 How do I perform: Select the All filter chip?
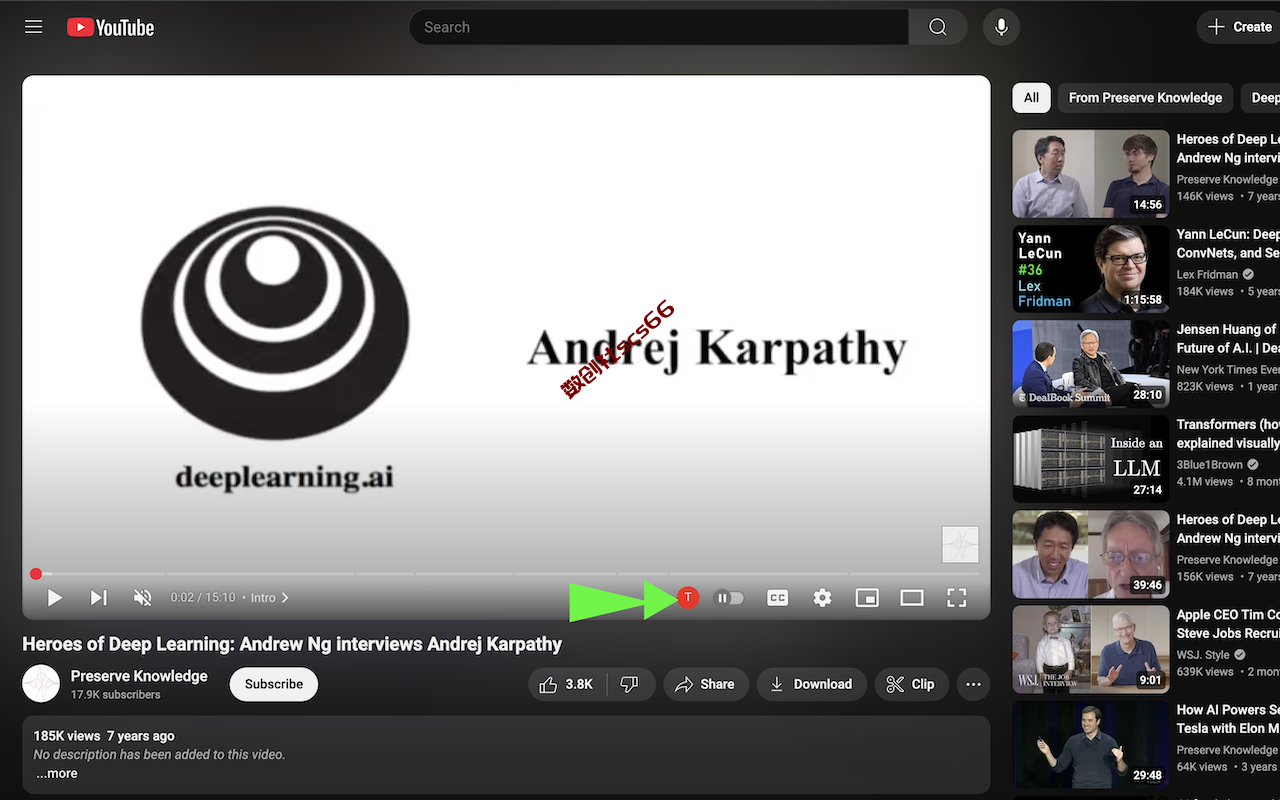click(1031, 98)
